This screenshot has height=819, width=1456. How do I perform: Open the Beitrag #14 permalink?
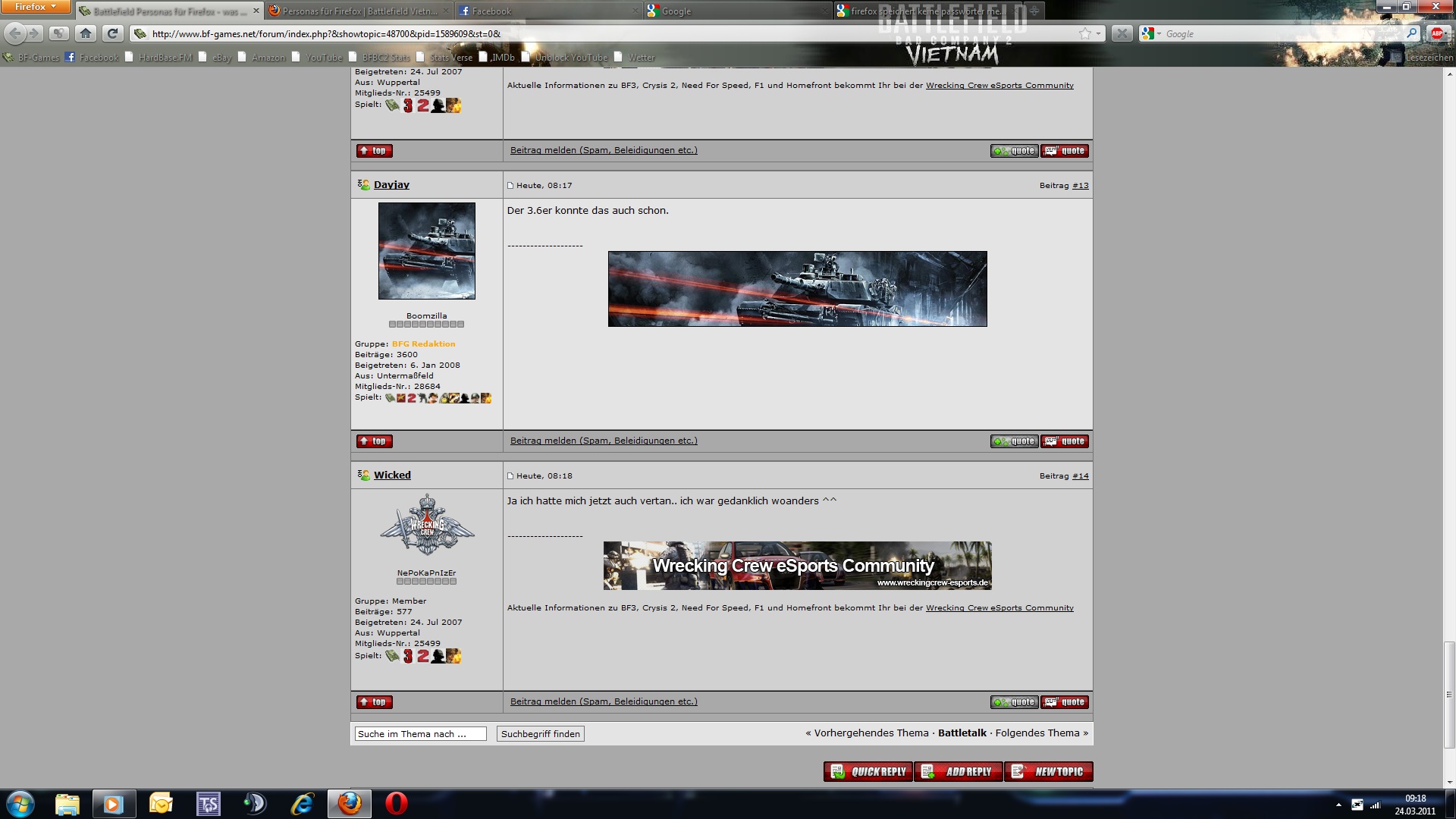[1081, 475]
